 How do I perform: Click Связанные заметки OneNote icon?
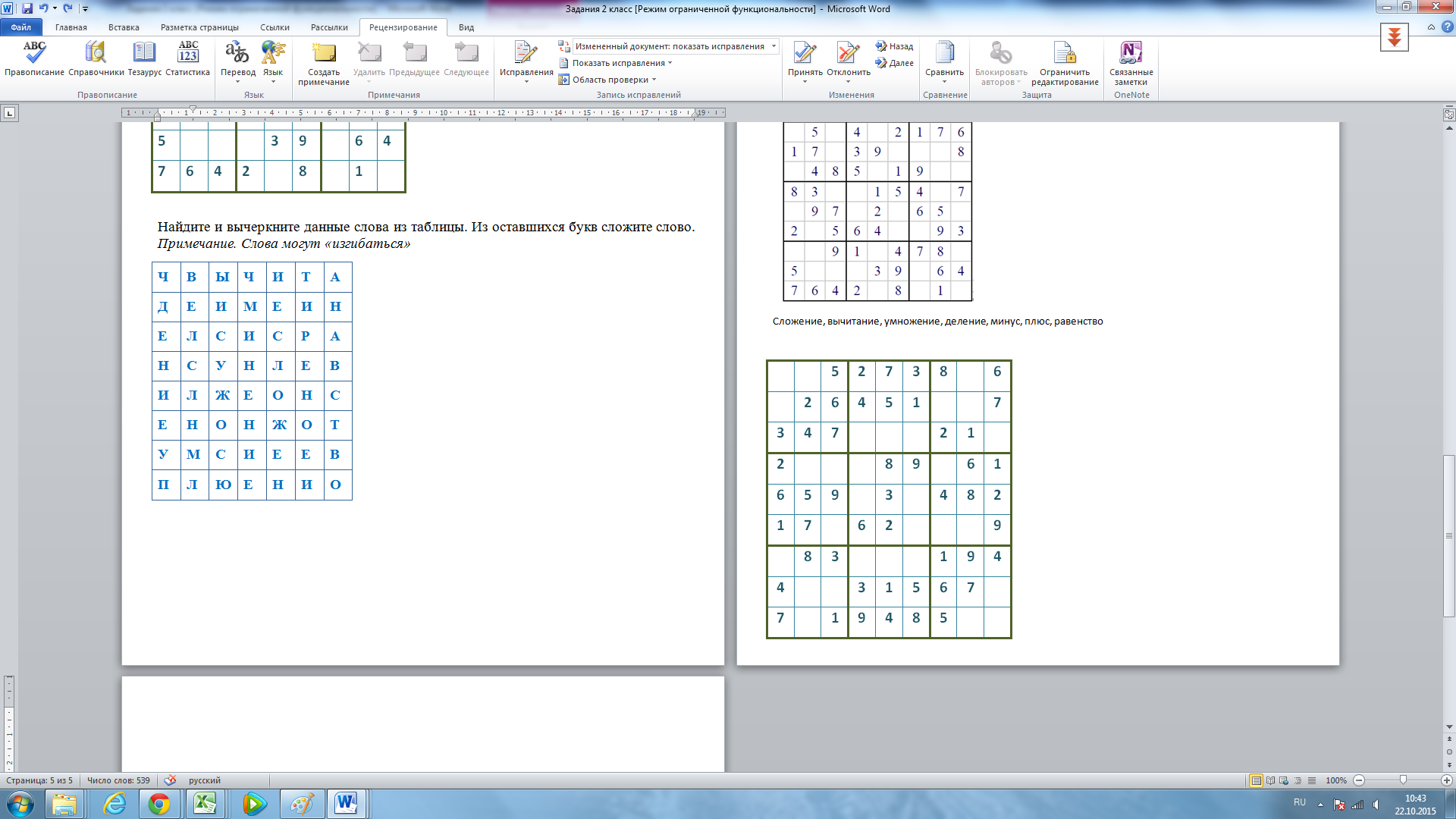1131,53
